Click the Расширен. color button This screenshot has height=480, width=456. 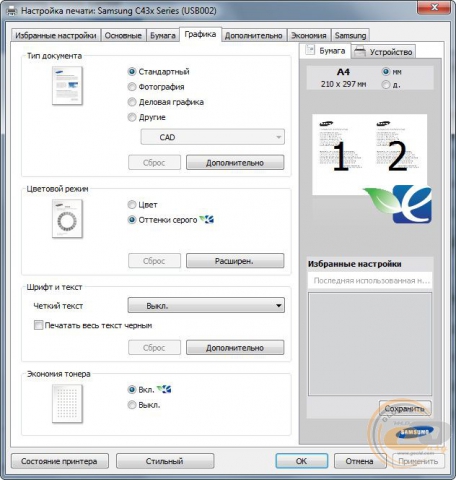(235, 261)
